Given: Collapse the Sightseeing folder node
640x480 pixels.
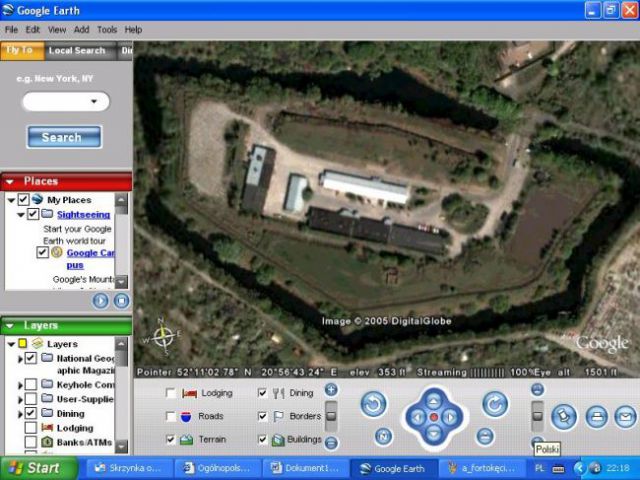Looking at the screenshot, I should click(21, 214).
